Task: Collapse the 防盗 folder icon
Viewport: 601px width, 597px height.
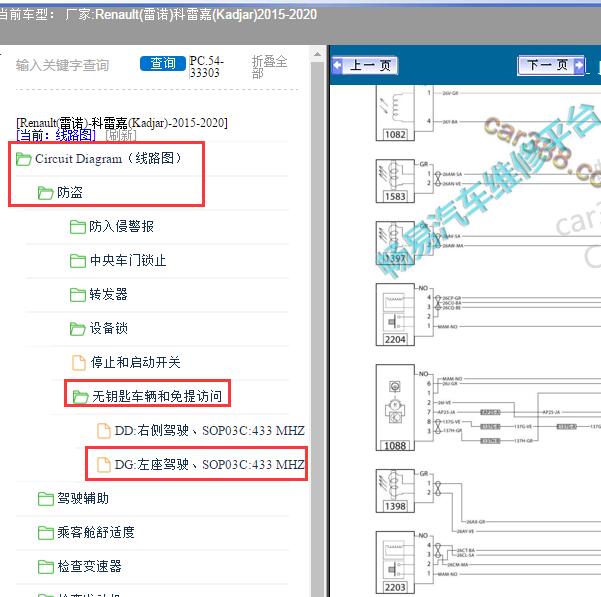Action: [45, 192]
